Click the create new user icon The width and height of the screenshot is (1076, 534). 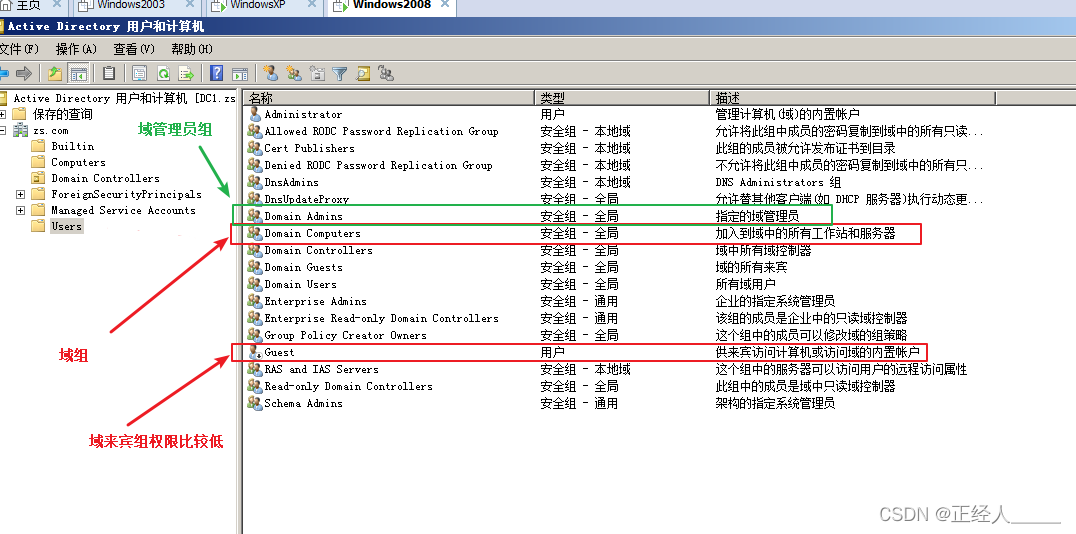[271, 73]
